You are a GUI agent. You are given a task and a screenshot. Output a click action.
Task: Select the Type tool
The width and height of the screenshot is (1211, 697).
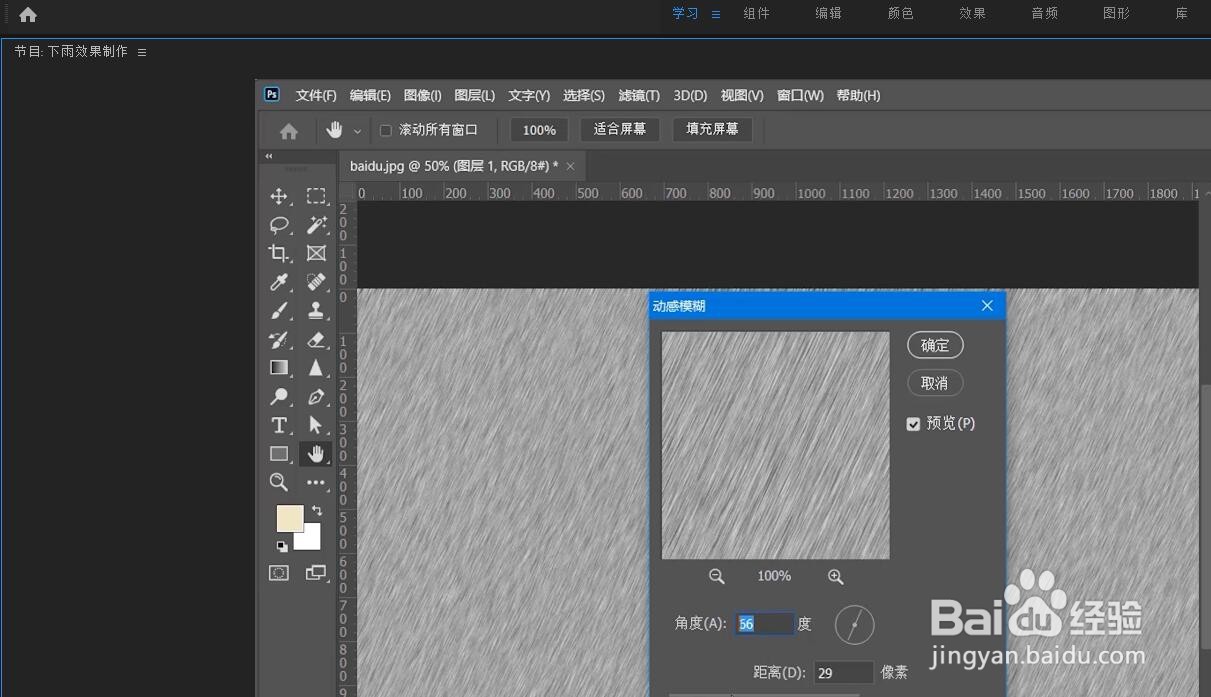[x=279, y=425]
